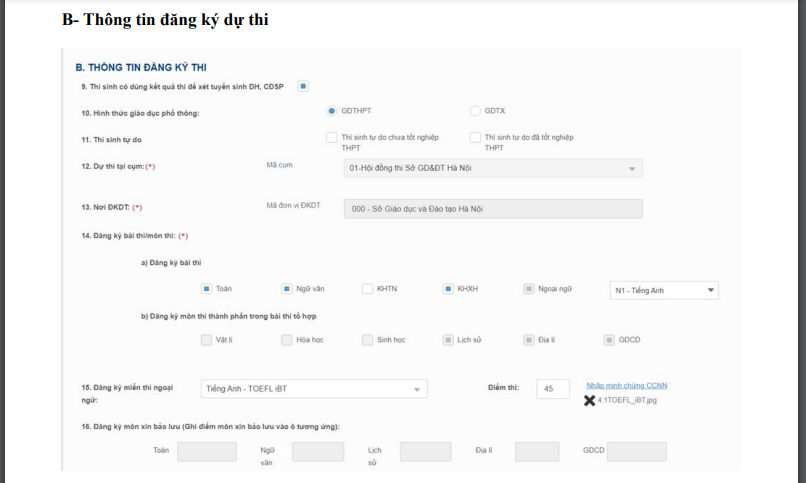
Task: Toggle checkbox for using results for ĐH, CĐSP admission
Action: pyautogui.click(x=303, y=86)
